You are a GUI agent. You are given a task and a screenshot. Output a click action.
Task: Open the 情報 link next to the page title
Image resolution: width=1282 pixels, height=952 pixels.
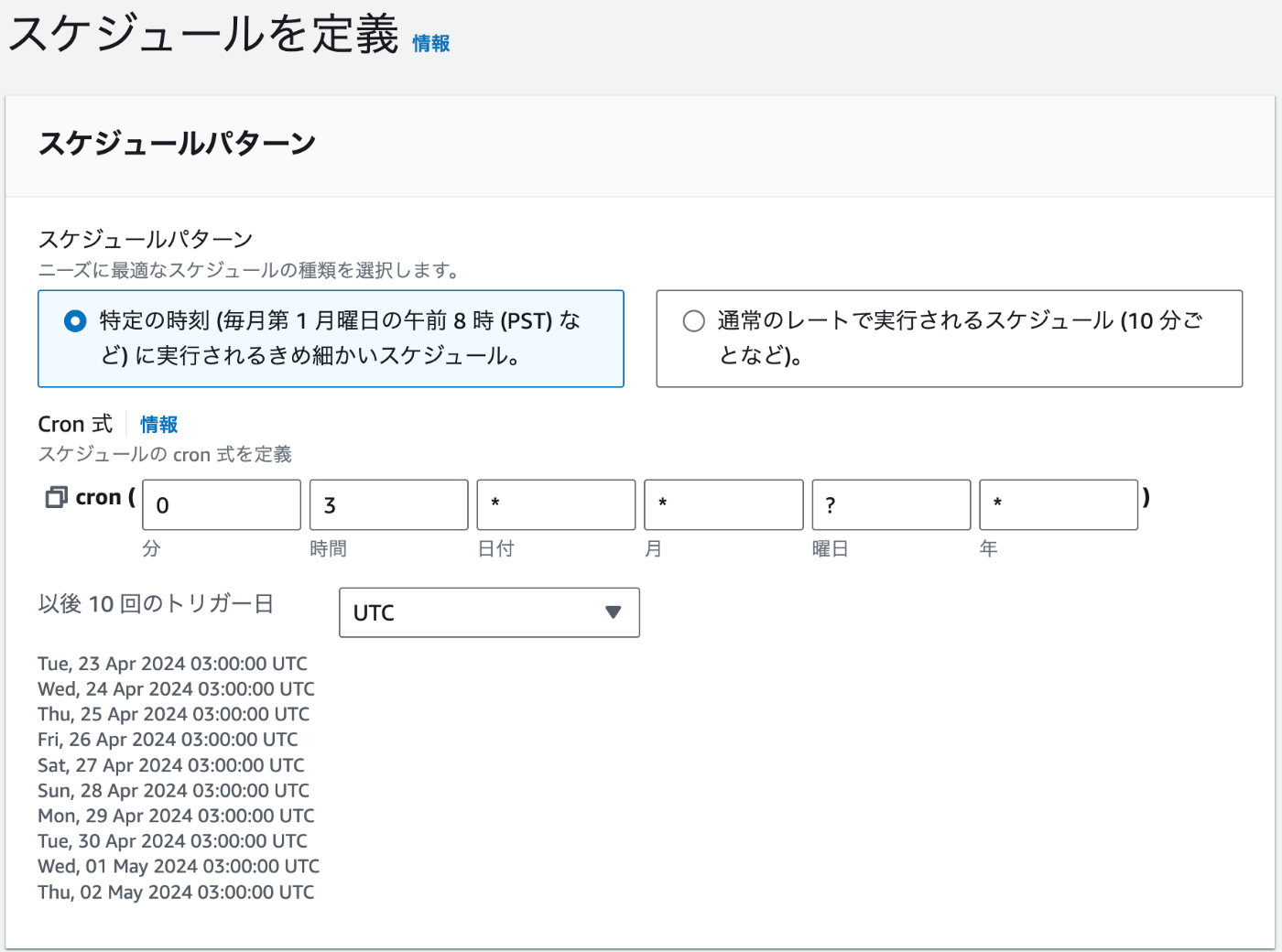point(431,43)
